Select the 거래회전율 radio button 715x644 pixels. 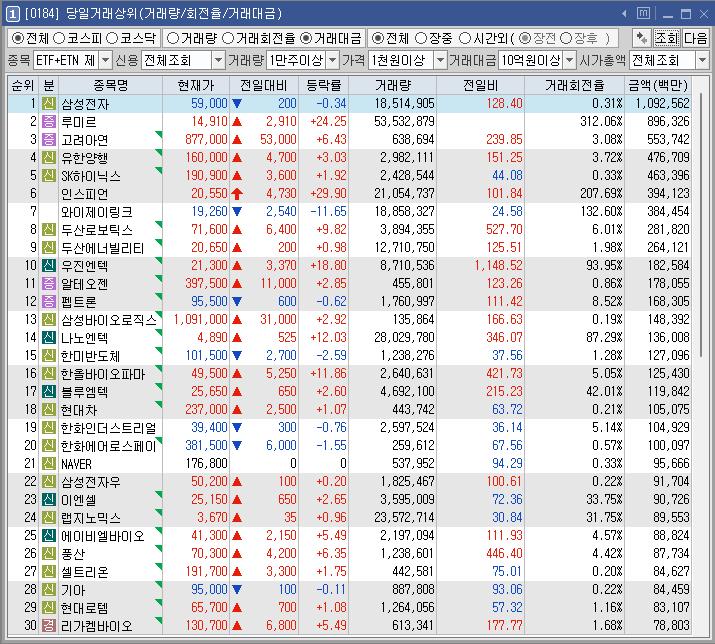pyautogui.click(x=228, y=38)
